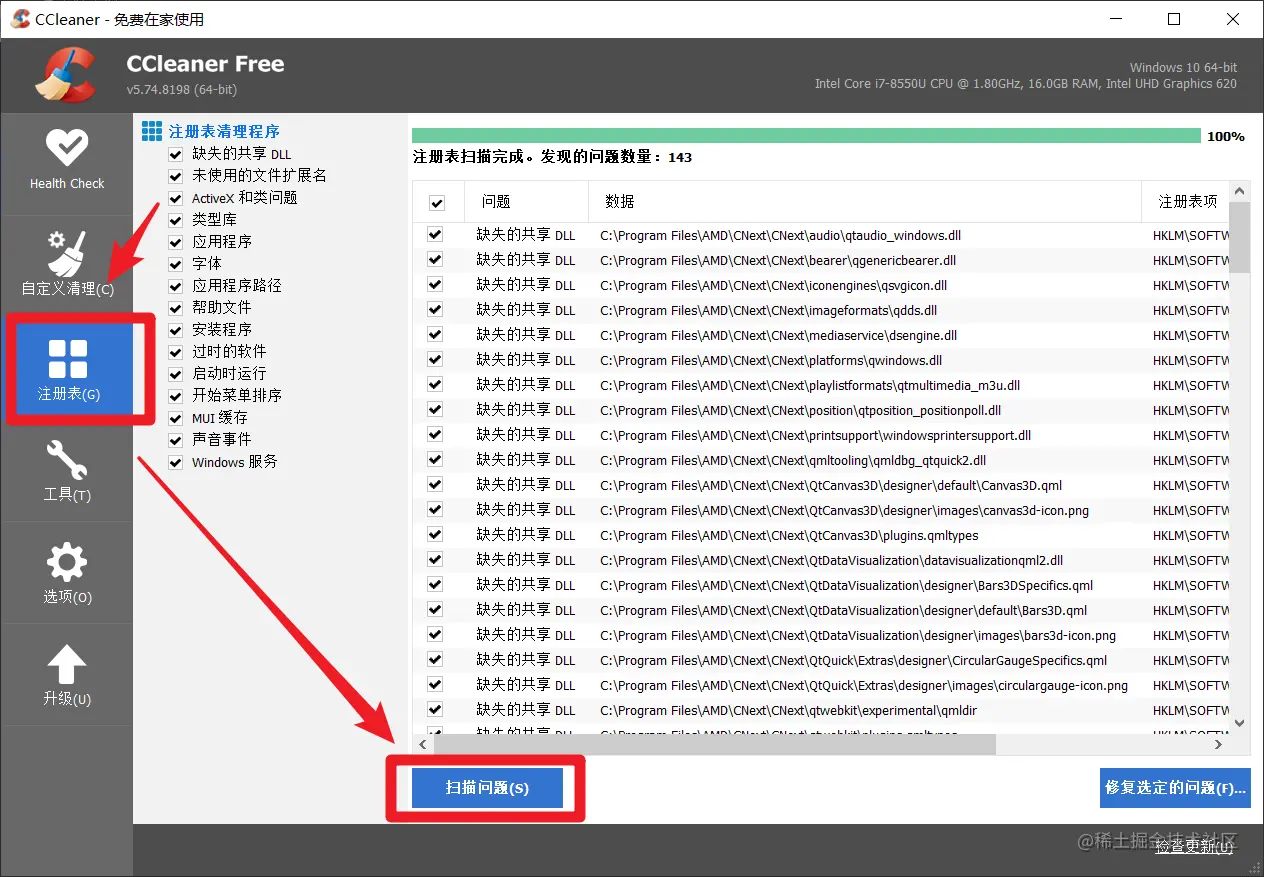1264x877 pixels.
Task: Open the Options (选项) gear section
Action: click(x=67, y=572)
